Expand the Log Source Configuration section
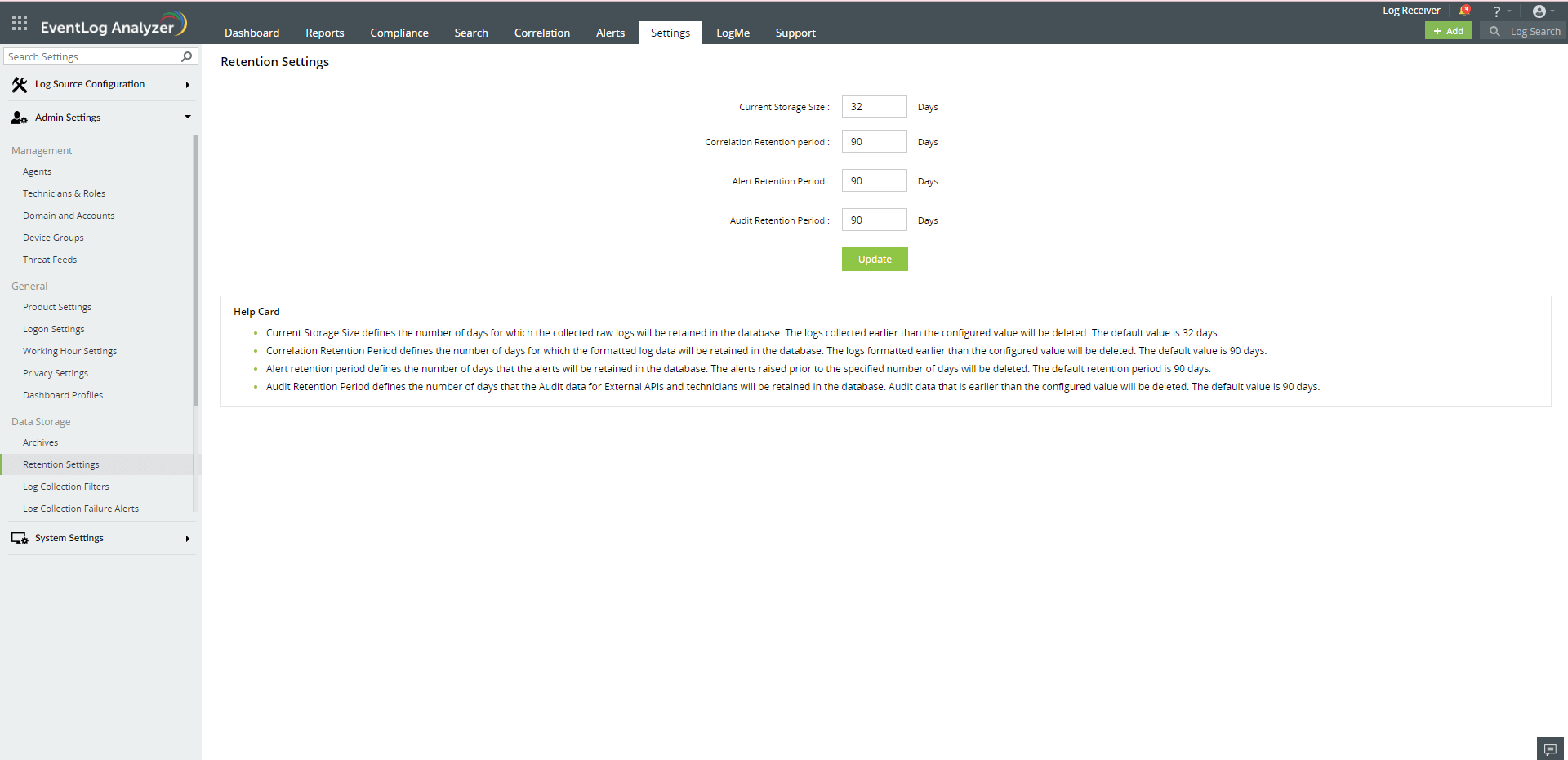The height and width of the screenshot is (760, 1568). (x=187, y=84)
